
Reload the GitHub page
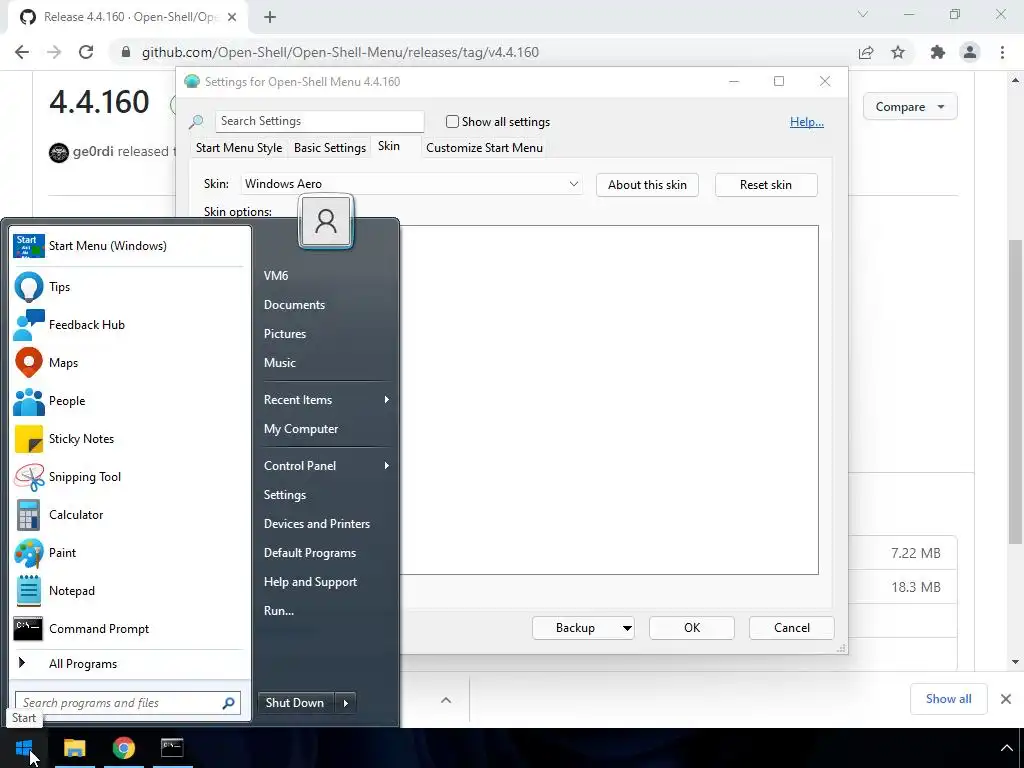click(x=86, y=52)
